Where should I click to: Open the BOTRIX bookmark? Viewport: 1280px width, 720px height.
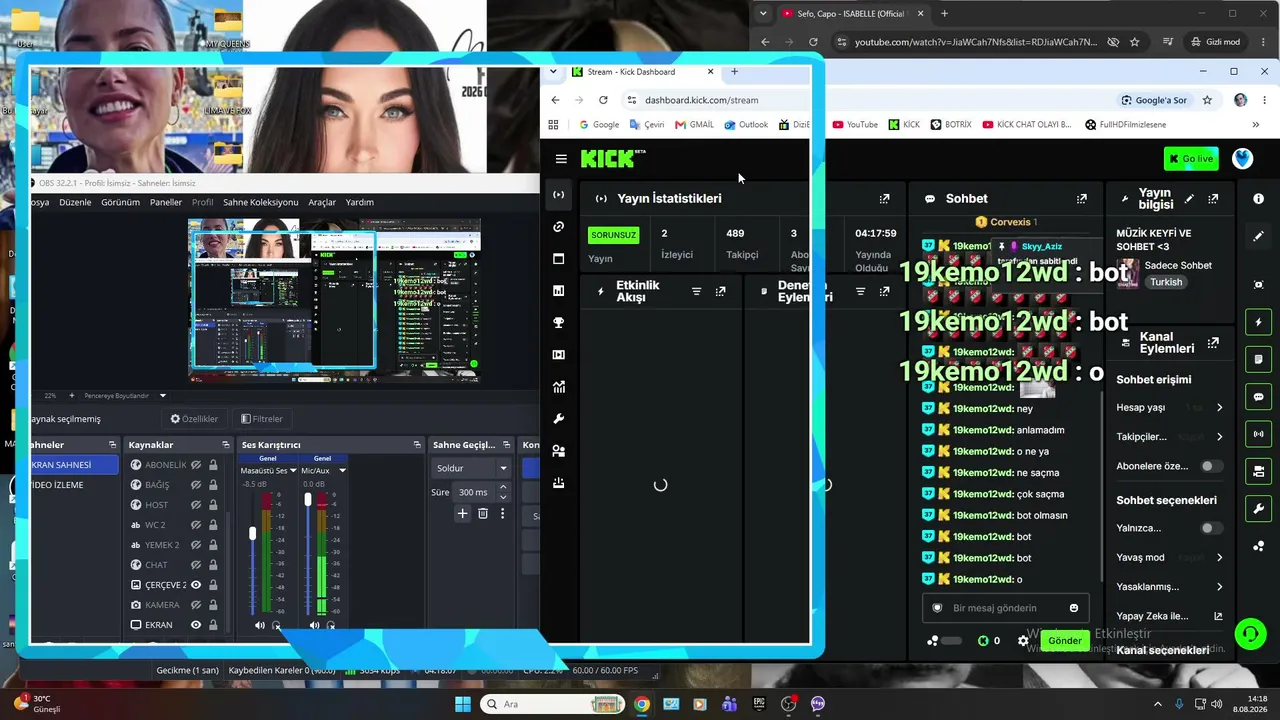coord(951,125)
